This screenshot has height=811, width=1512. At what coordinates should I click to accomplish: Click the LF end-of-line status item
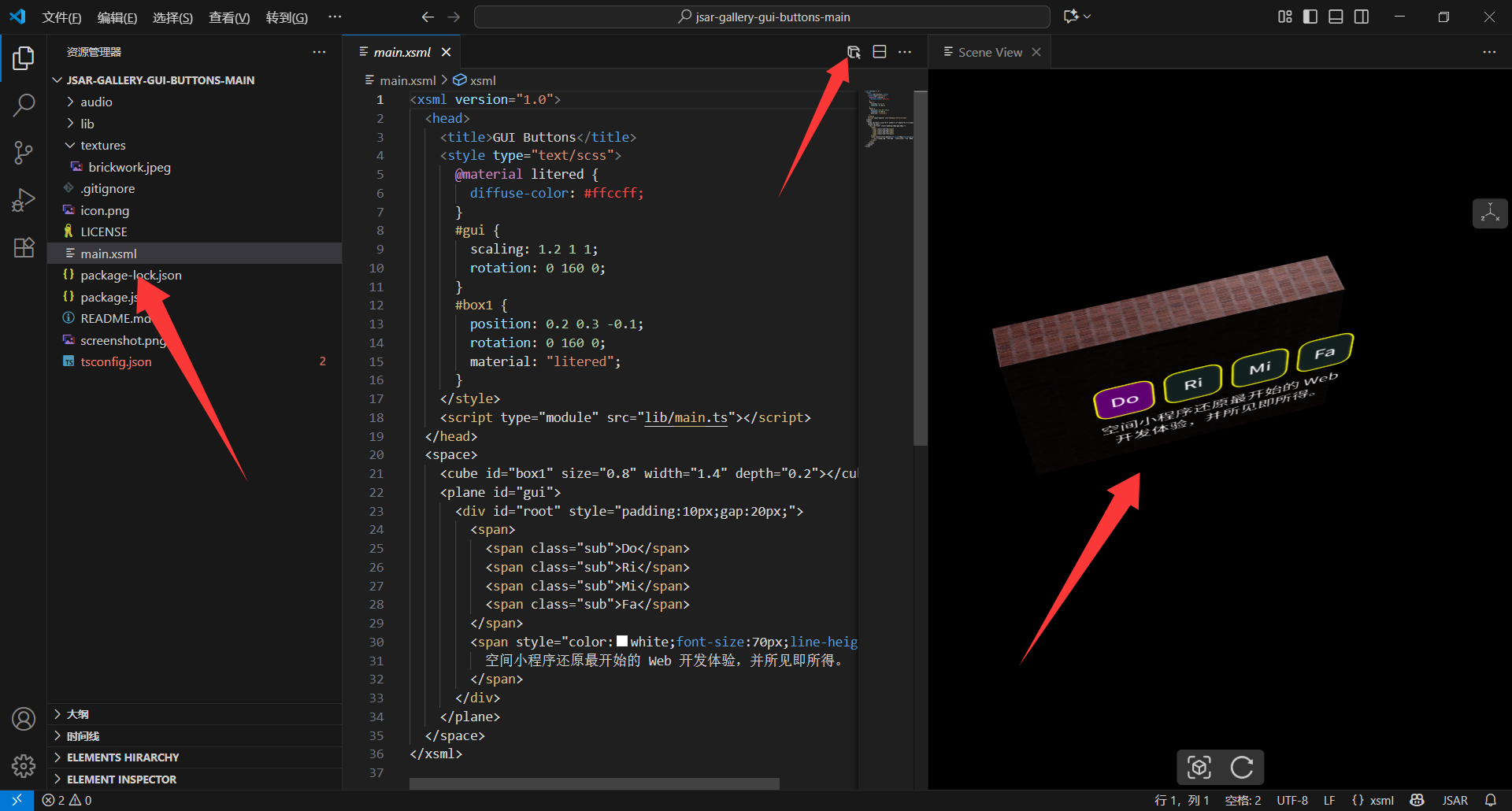1329,800
